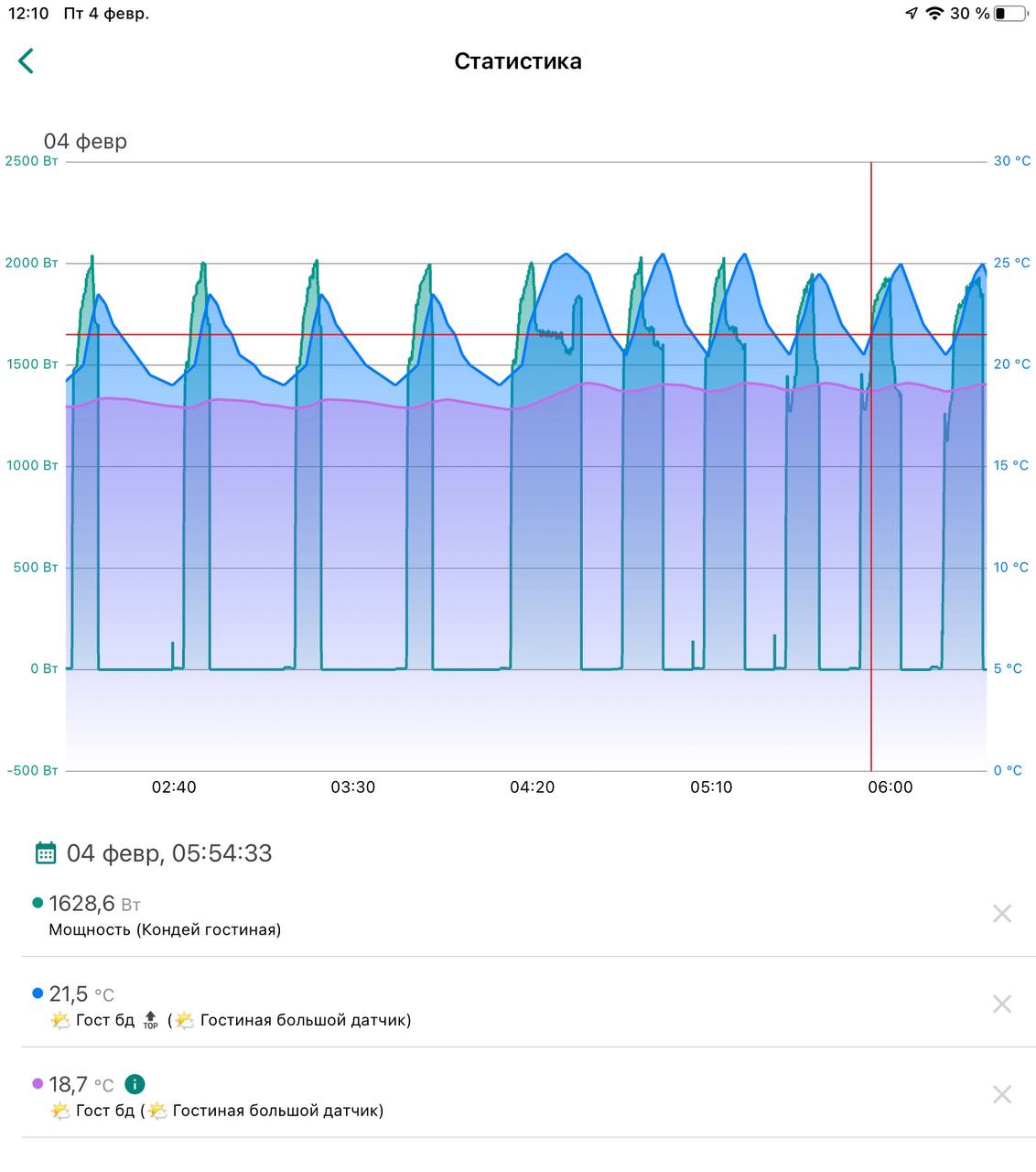Click the purple dot beside 18,7 °C

coord(38,1084)
